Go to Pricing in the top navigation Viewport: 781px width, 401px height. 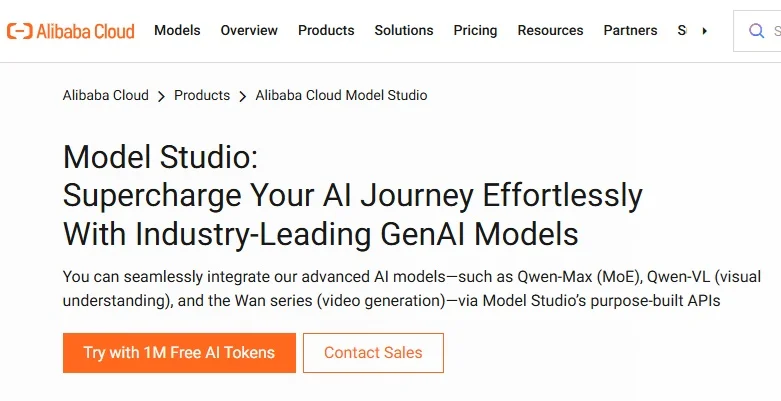coord(475,31)
